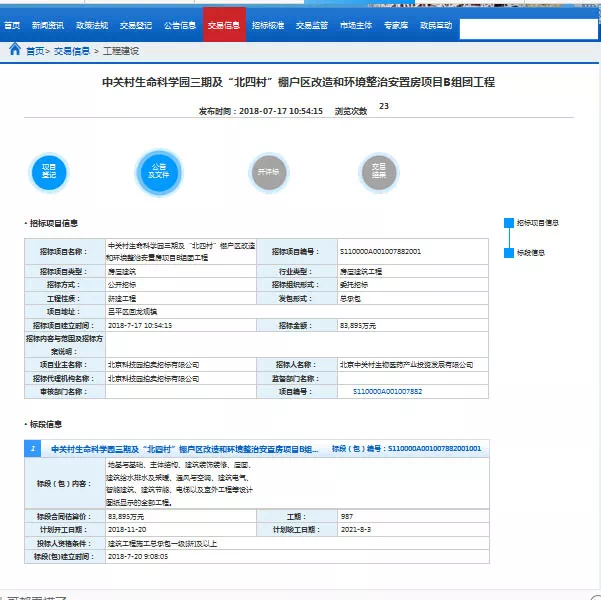
Task: Click the 浏览次数 count 23
Action: pos(384,106)
